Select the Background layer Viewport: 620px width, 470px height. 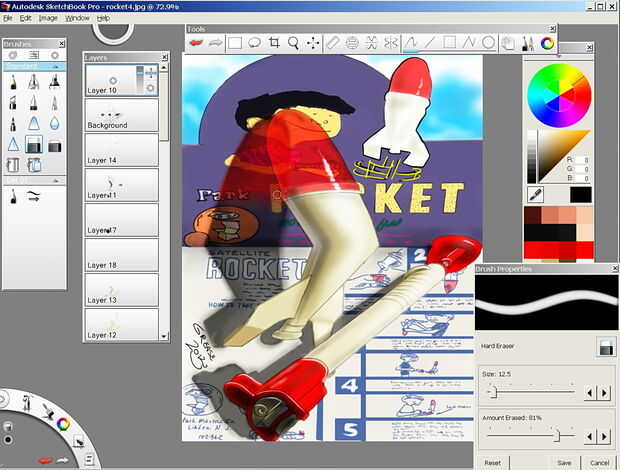pos(122,115)
